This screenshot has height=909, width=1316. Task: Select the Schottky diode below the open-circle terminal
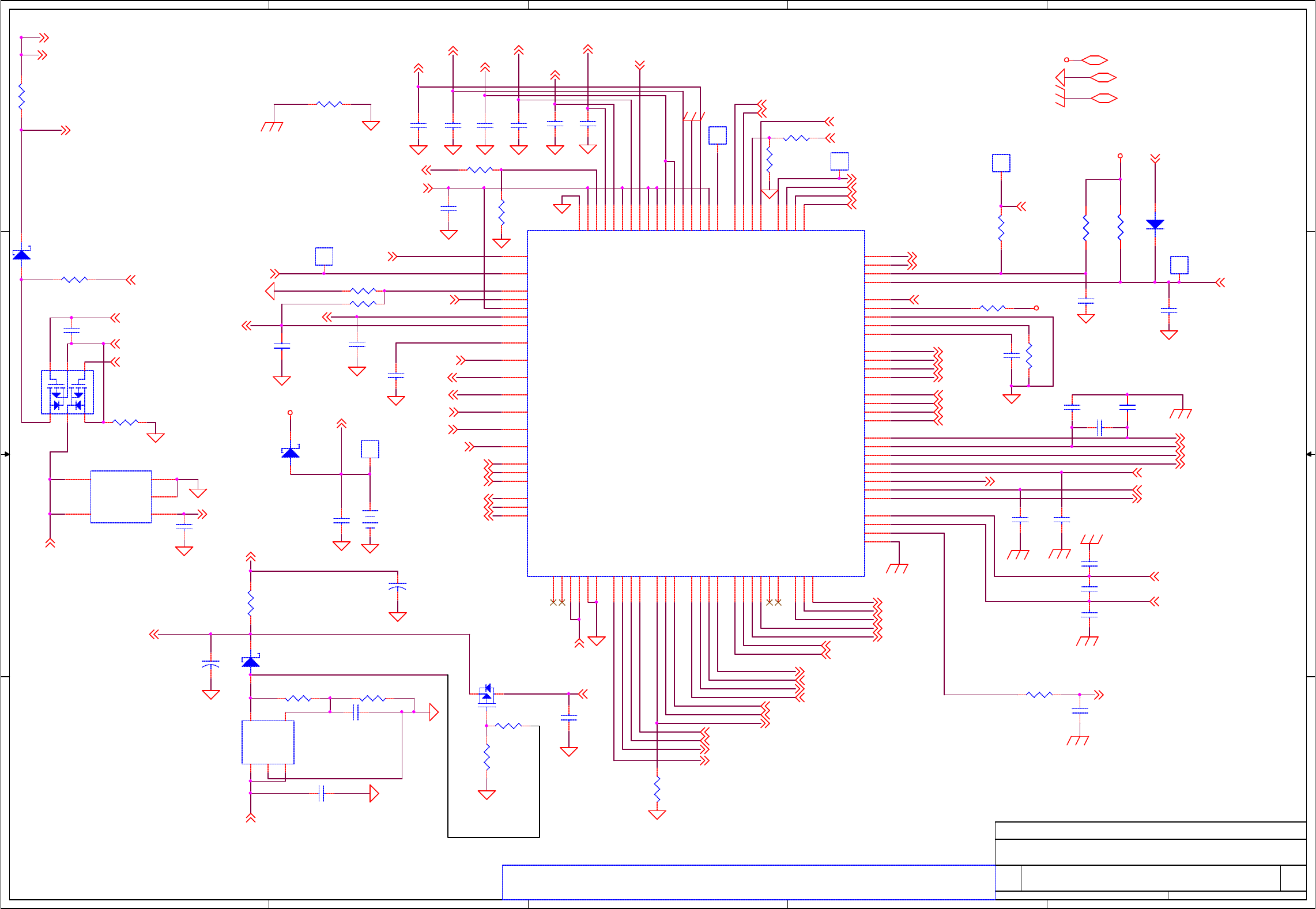[x=291, y=452]
